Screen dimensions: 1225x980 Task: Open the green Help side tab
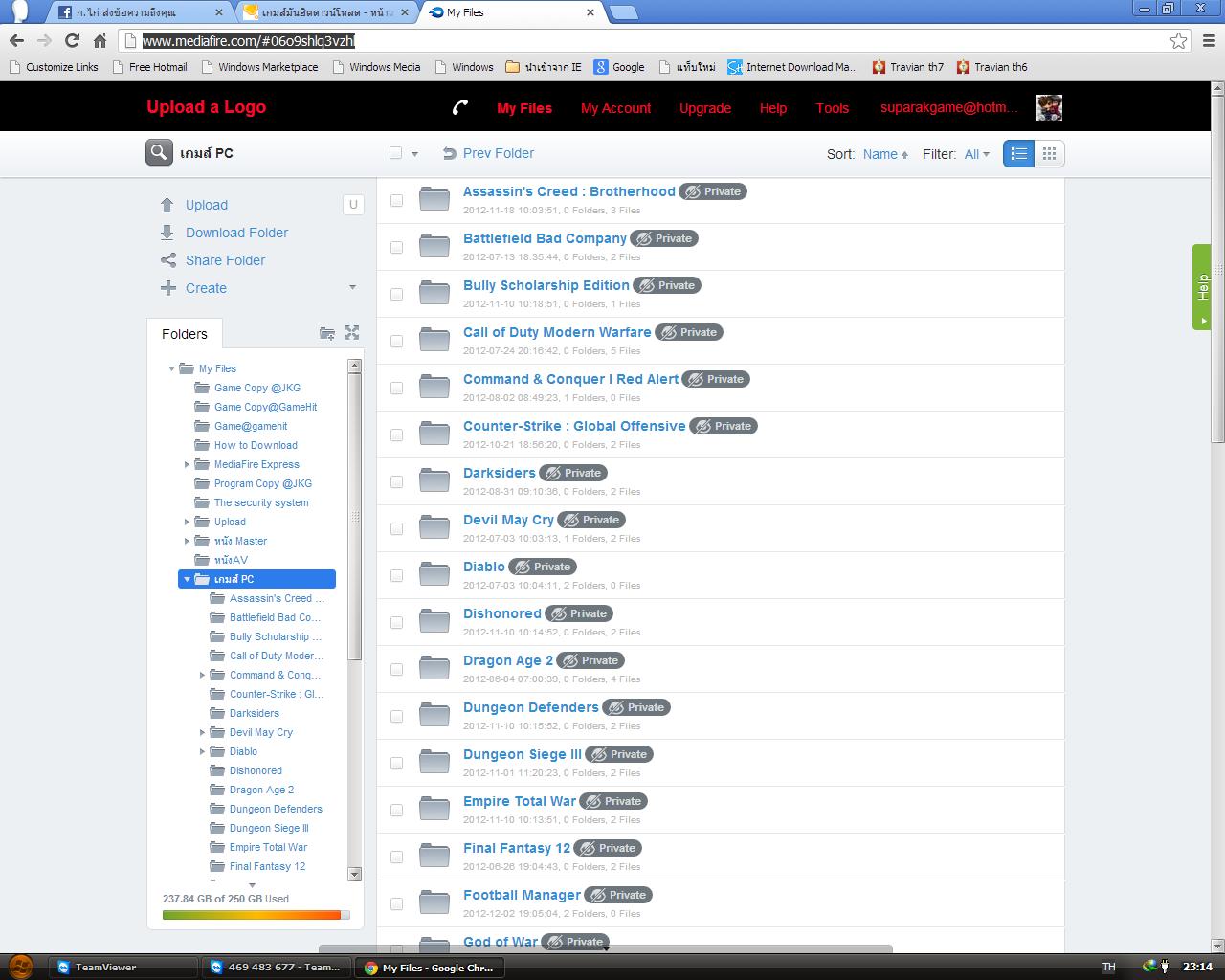pyautogui.click(x=1201, y=287)
